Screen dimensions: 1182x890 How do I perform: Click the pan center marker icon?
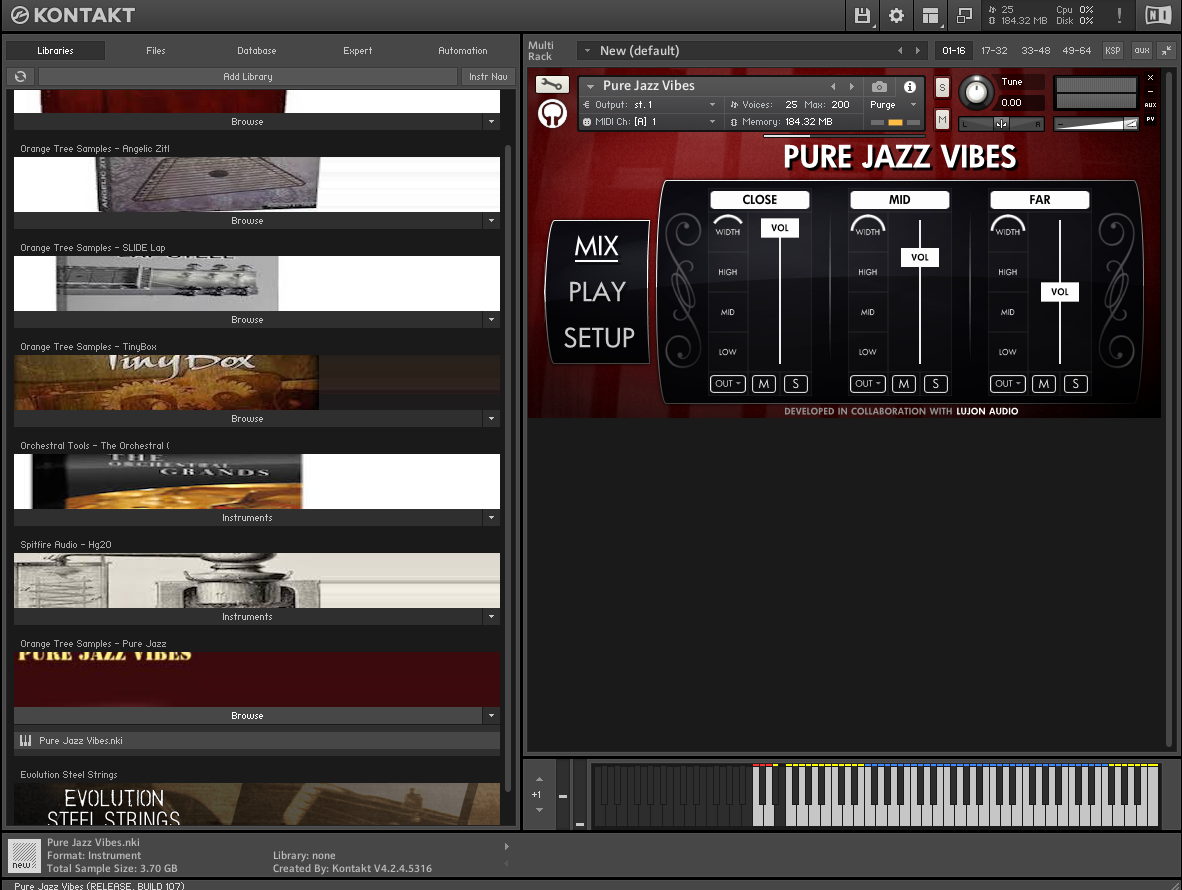pyautogui.click(x=1001, y=124)
